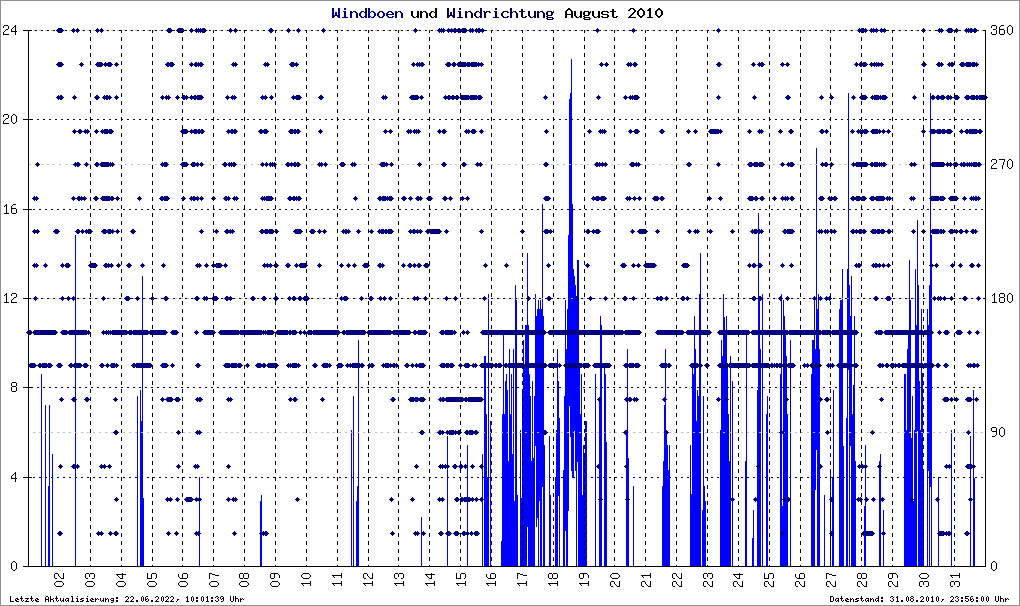Click the day label 16 on the x-axis
Viewport: 1020px width, 606px height.
pyautogui.click(x=492, y=579)
